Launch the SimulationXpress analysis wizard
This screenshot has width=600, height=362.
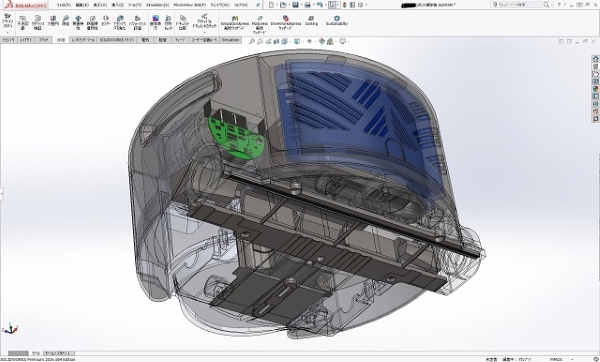tap(235, 23)
